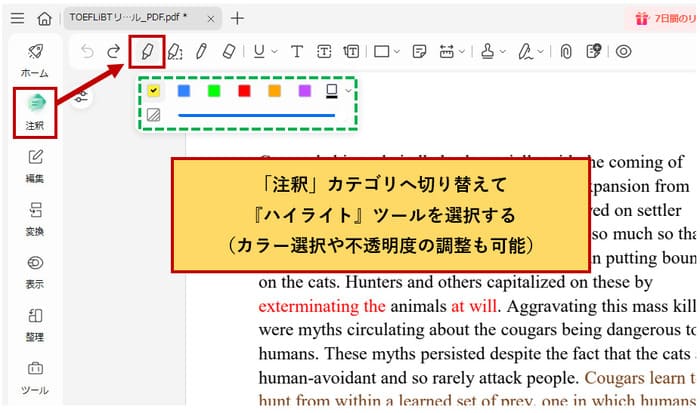Switch to the 変換 (Convert) sidebar item
The width and height of the screenshot is (700, 413).
pos(35,217)
